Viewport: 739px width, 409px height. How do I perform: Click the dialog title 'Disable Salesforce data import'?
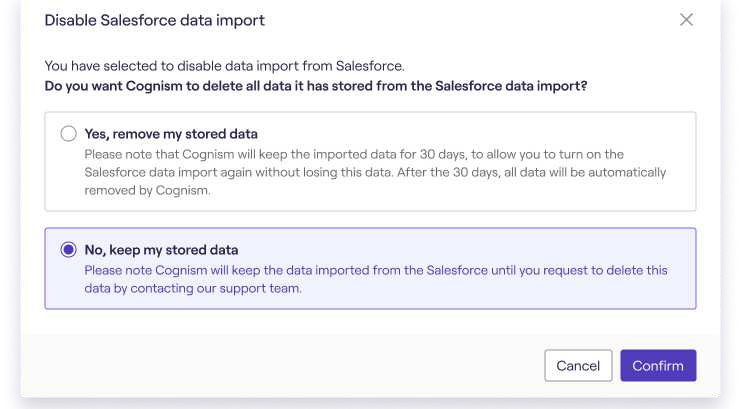coord(155,20)
